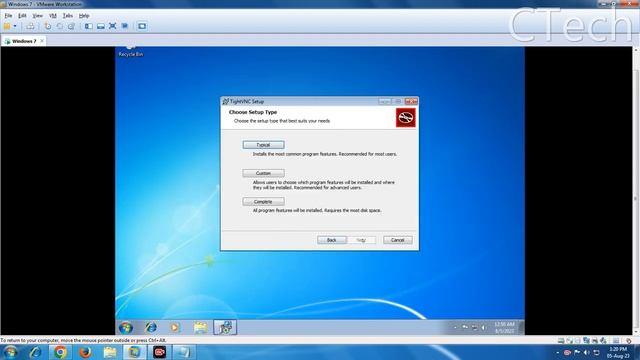Screen dimensions: 640x360
Task: Open the View menu in VMware
Action: (x=37, y=16)
